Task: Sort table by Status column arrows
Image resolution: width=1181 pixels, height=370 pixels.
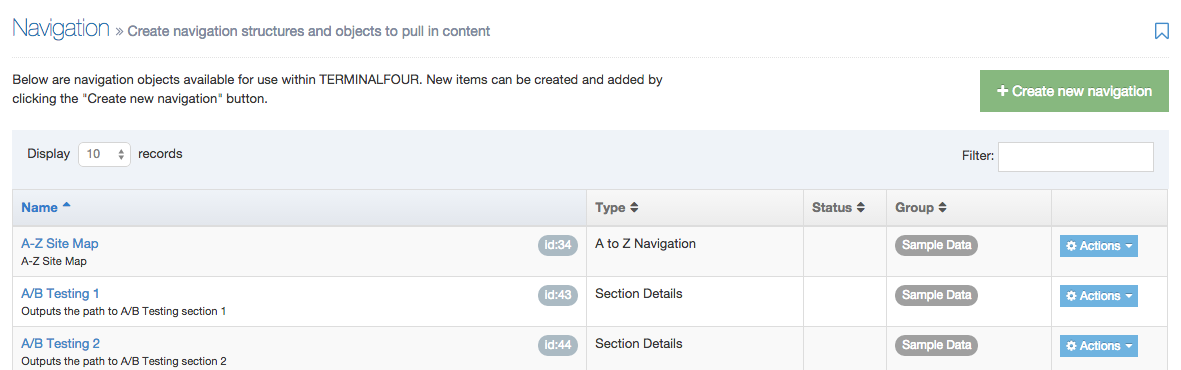Action: [860, 207]
